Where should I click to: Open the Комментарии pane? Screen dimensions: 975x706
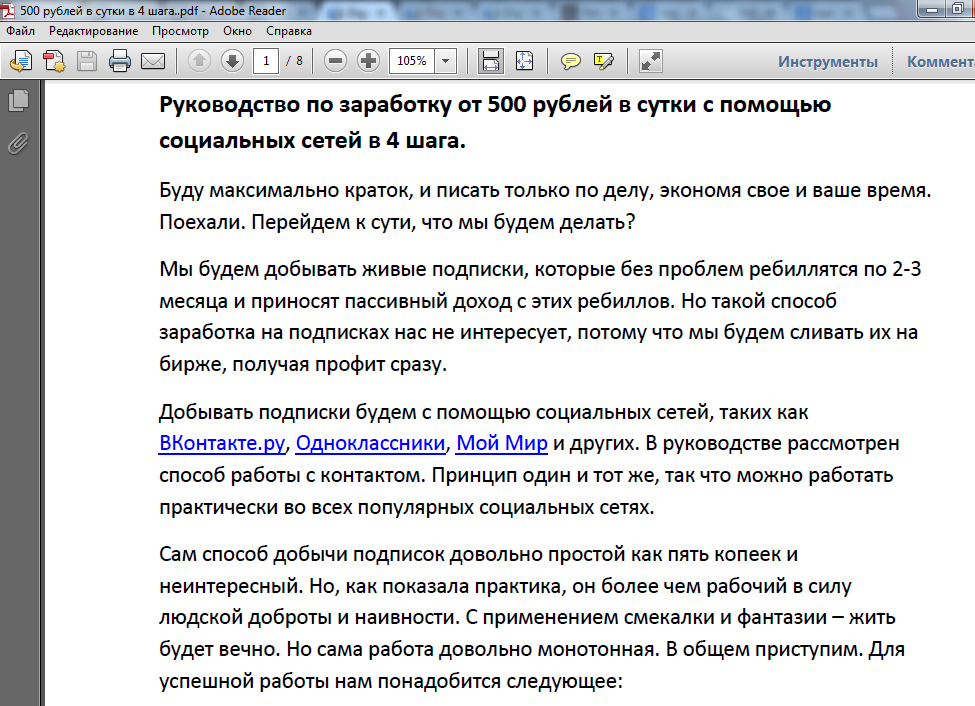click(940, 62)
